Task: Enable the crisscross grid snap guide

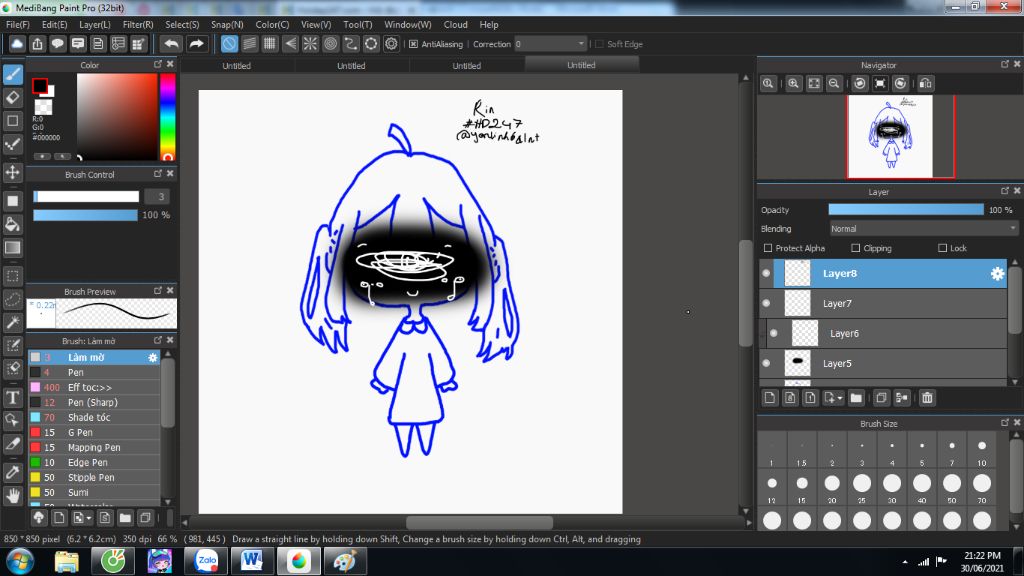Action: 270,44
